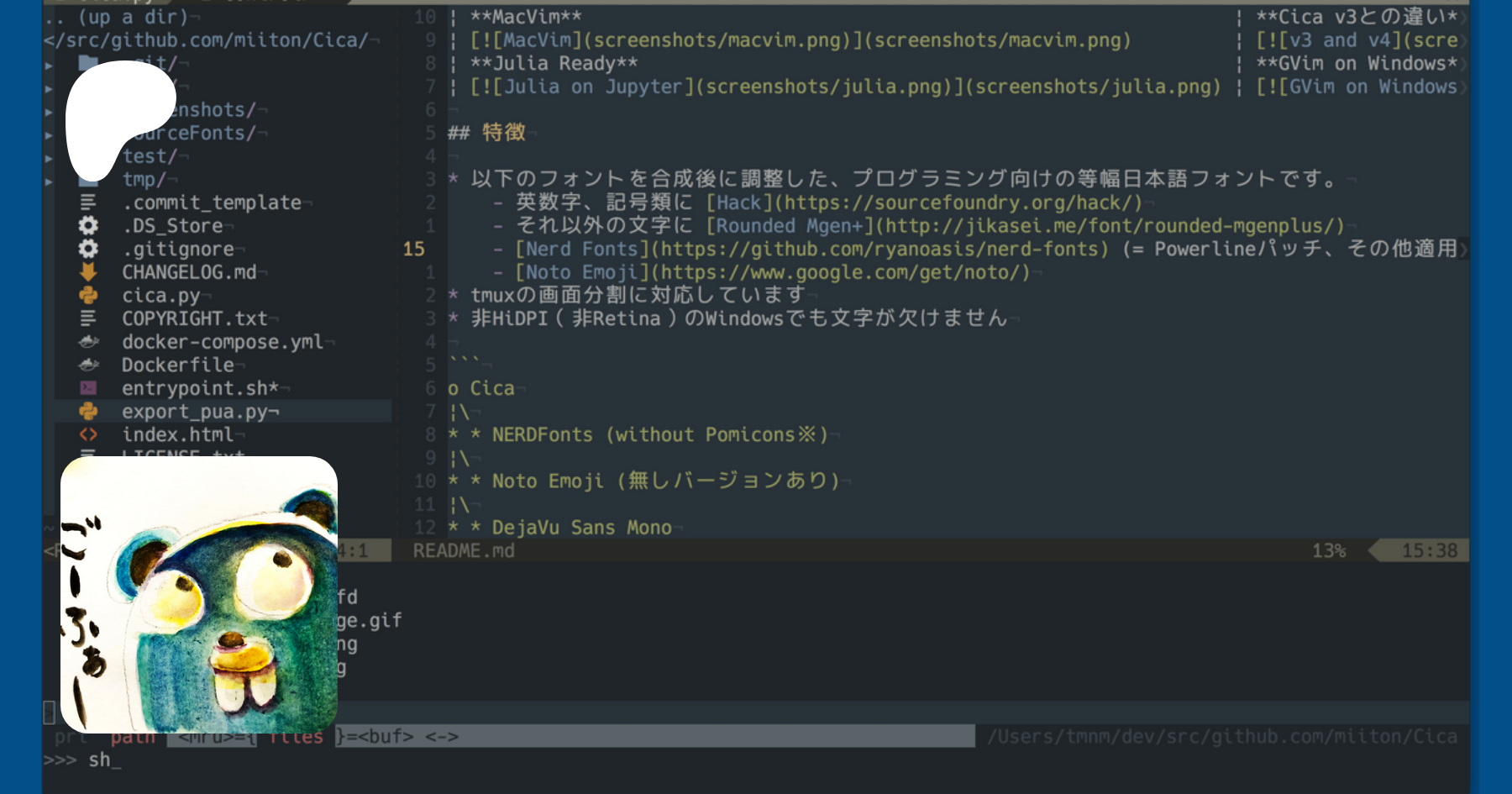Click the 13% scroll position indicator
This screenshot has width=1512, height=794.
click(1329, 551)
